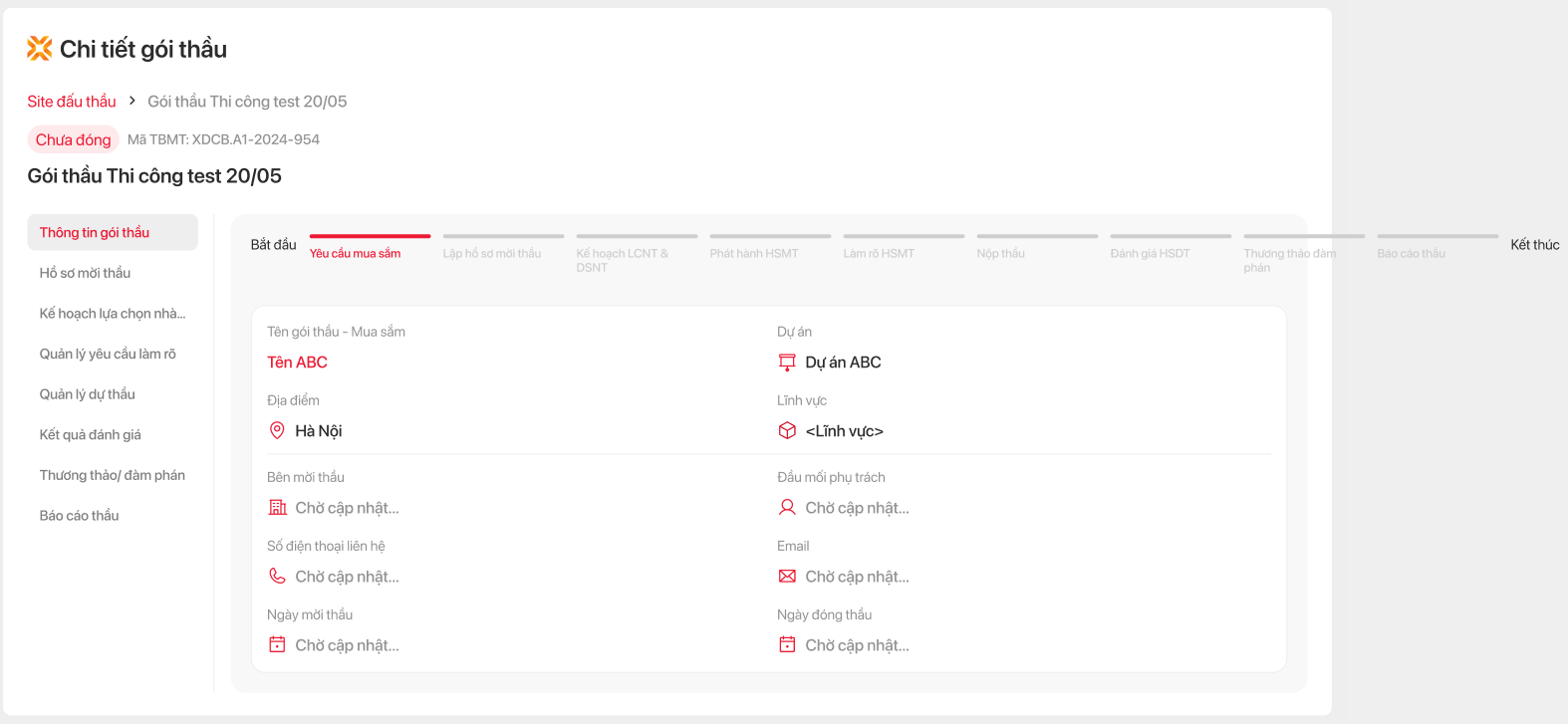Click the phone icon under Số điện thoại liên hệ
Image resolution: width=1568 pixels, height=724 pixels.
pos(277,577)
